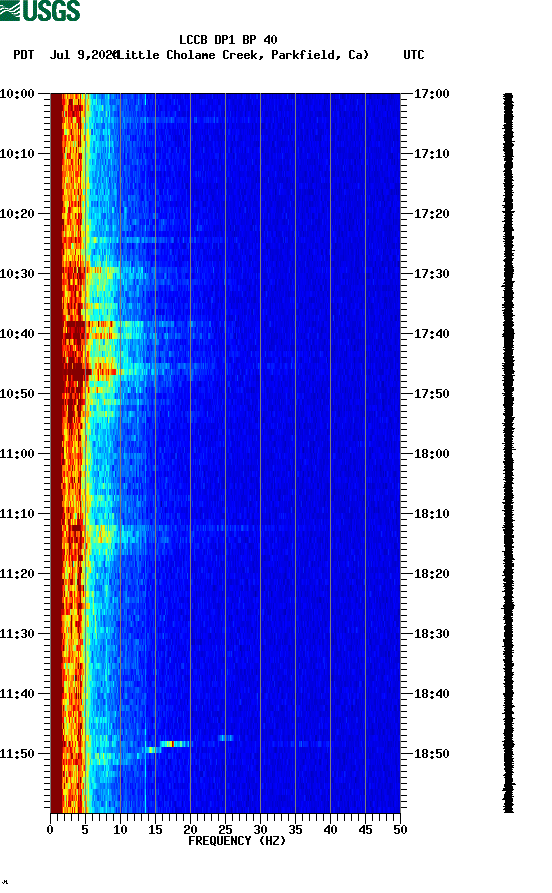Click the 18:40 UTC time label
Screen dimensions: 552x893
click(431, 694)
